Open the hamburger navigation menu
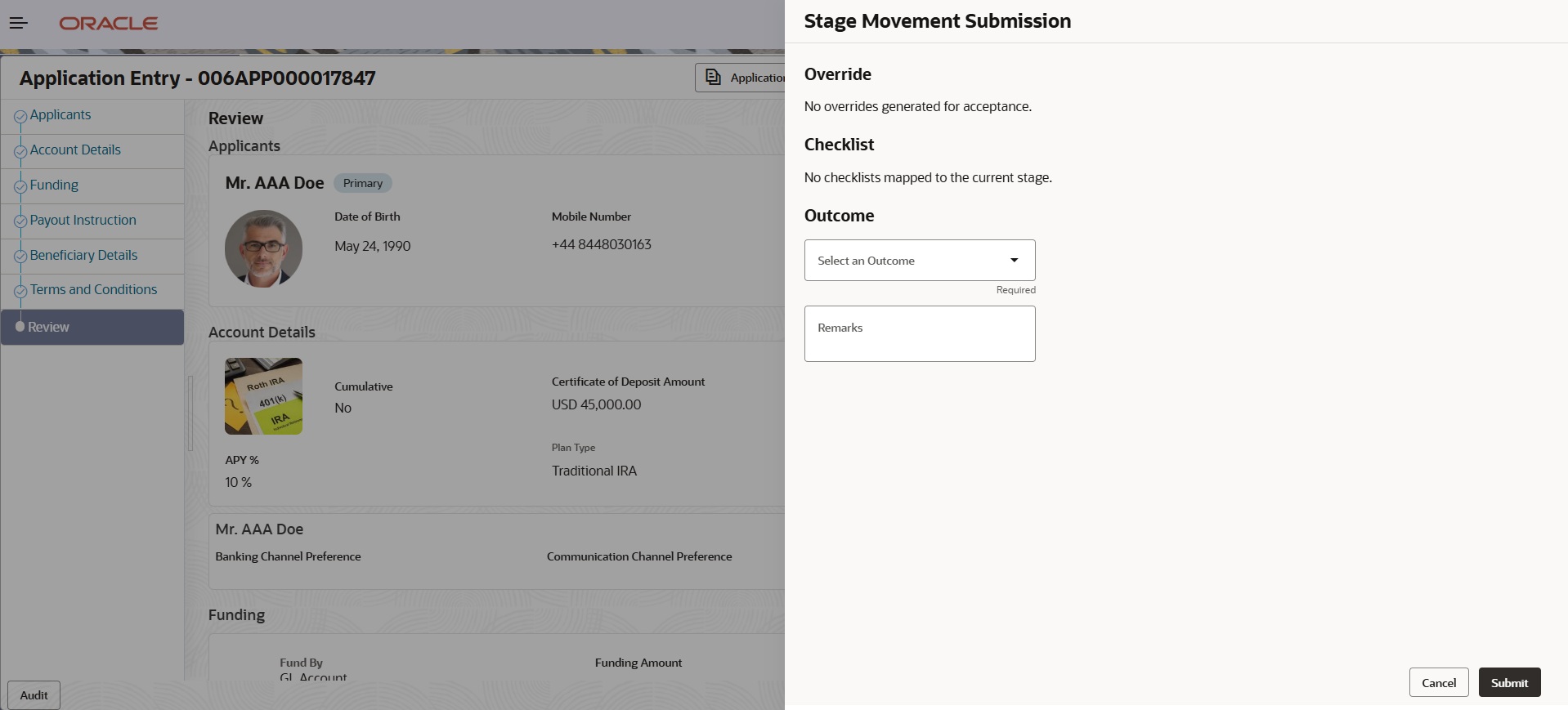This screenshot has height=710, width=1568. [x=18, y=23]
